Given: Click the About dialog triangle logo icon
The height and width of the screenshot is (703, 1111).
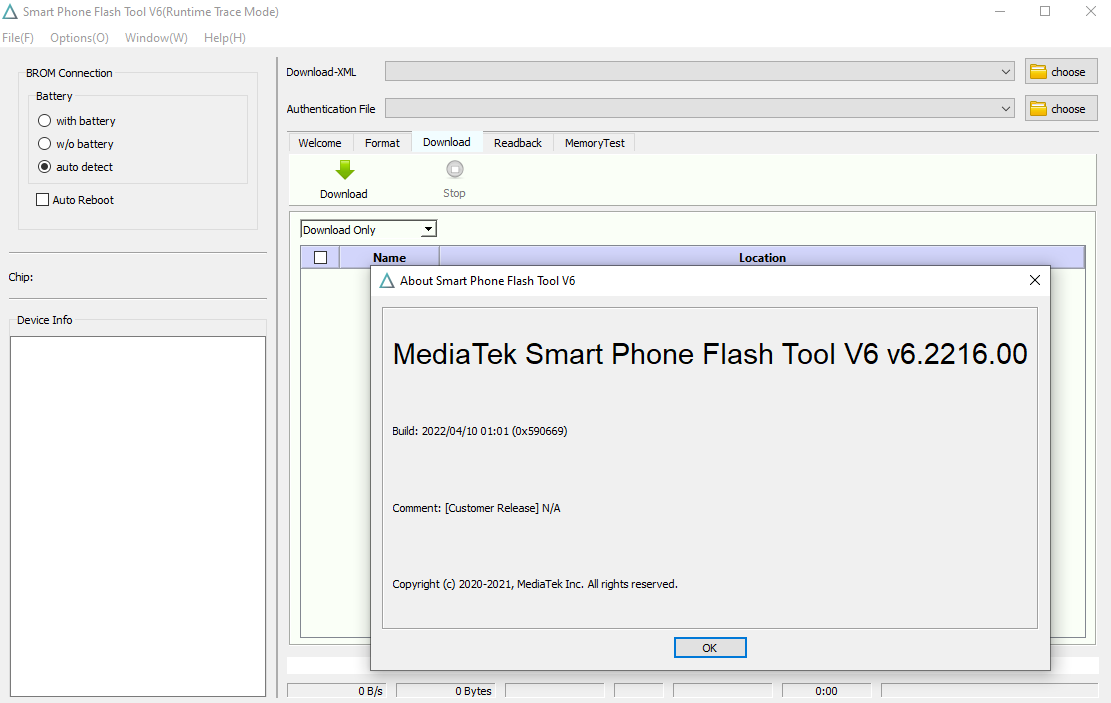Looking at the screenshot, I should [387, 281].
